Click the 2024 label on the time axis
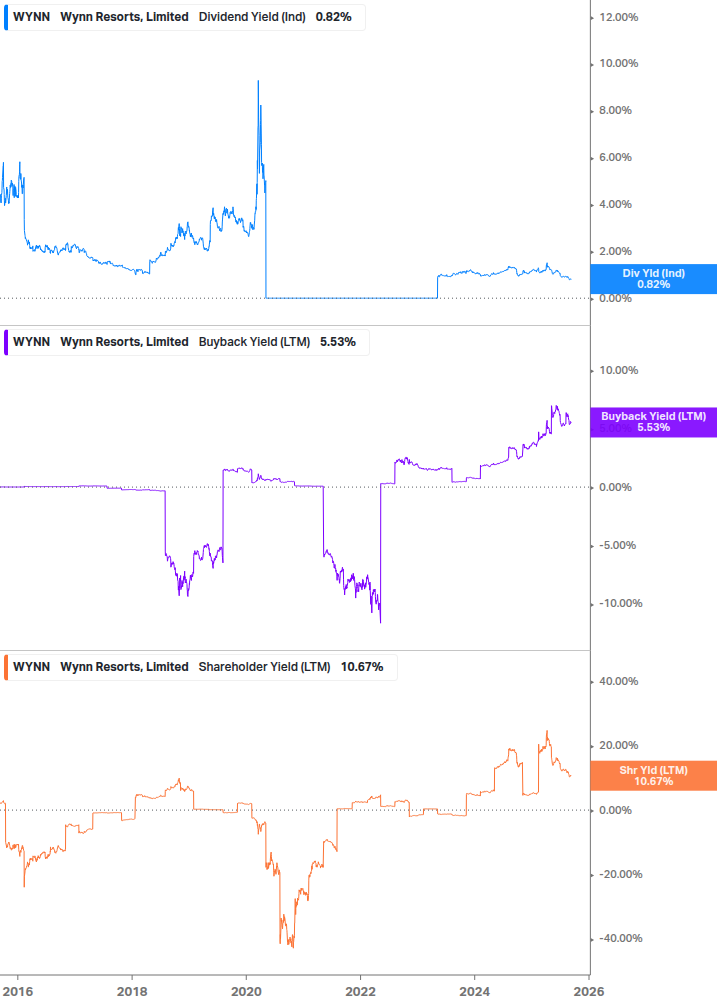This screenshot has width=717, height=1005. (475, 992)
